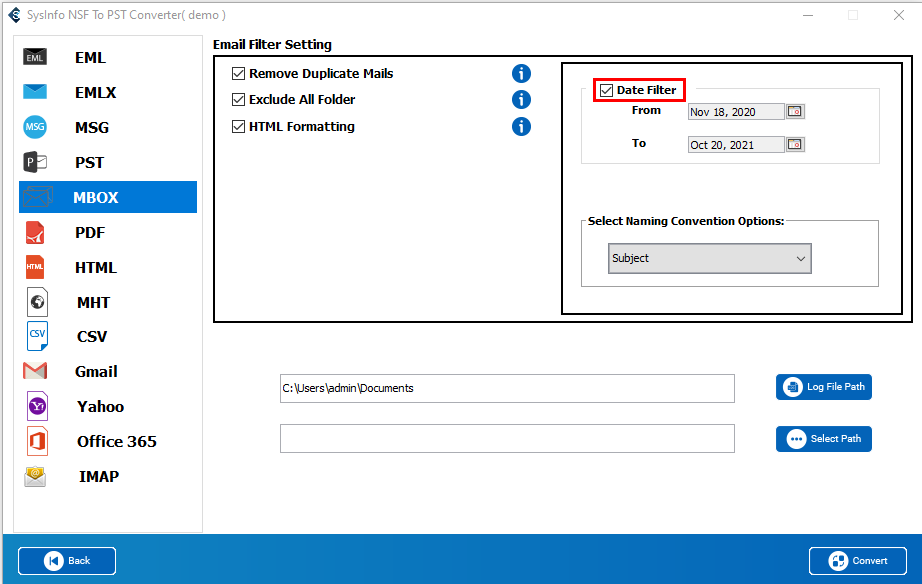Click the Log File Path button
Screen dimensions: 922x584
pos(823,387)
